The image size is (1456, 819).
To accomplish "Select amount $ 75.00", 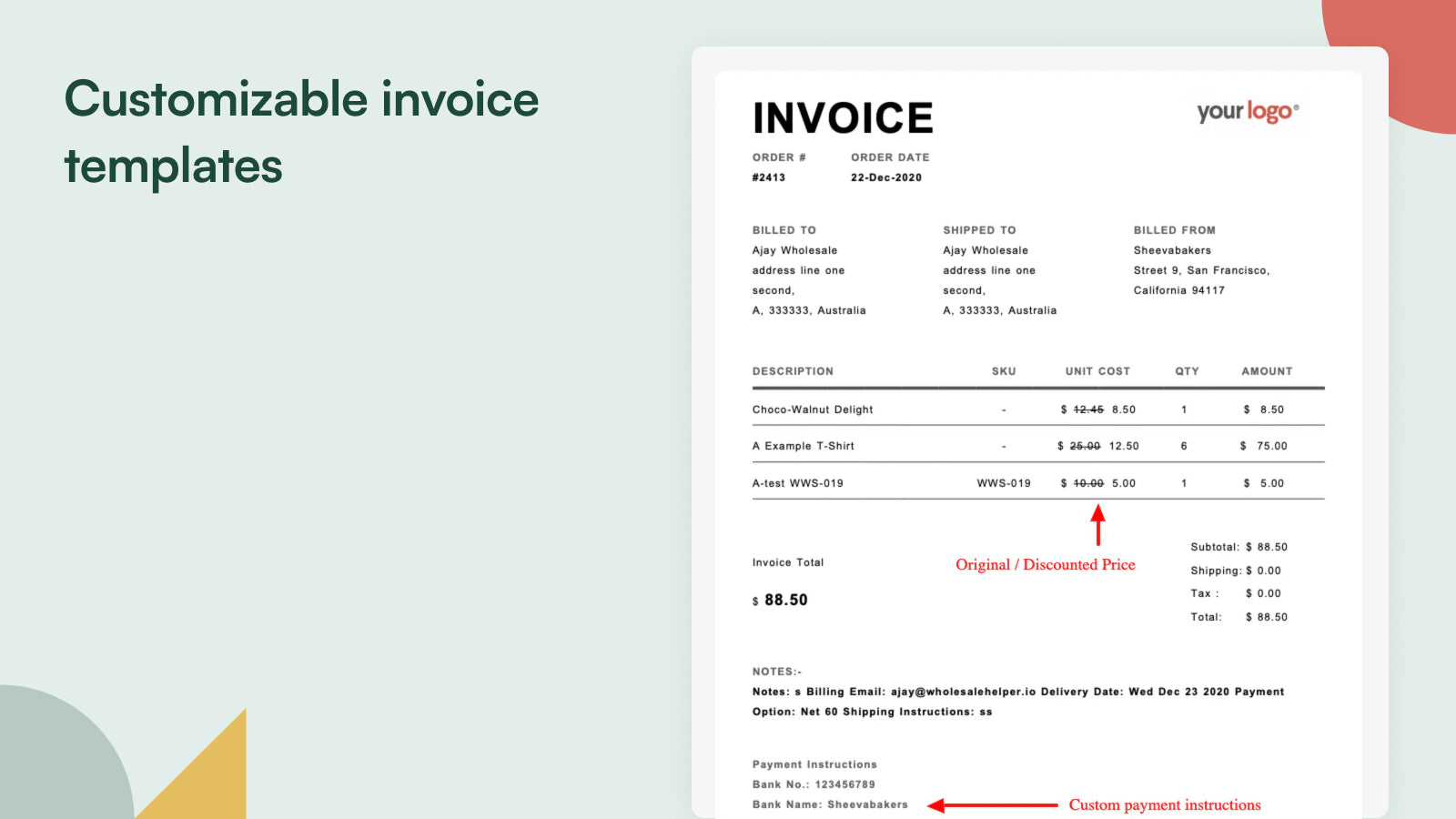I will [1263, 446].
